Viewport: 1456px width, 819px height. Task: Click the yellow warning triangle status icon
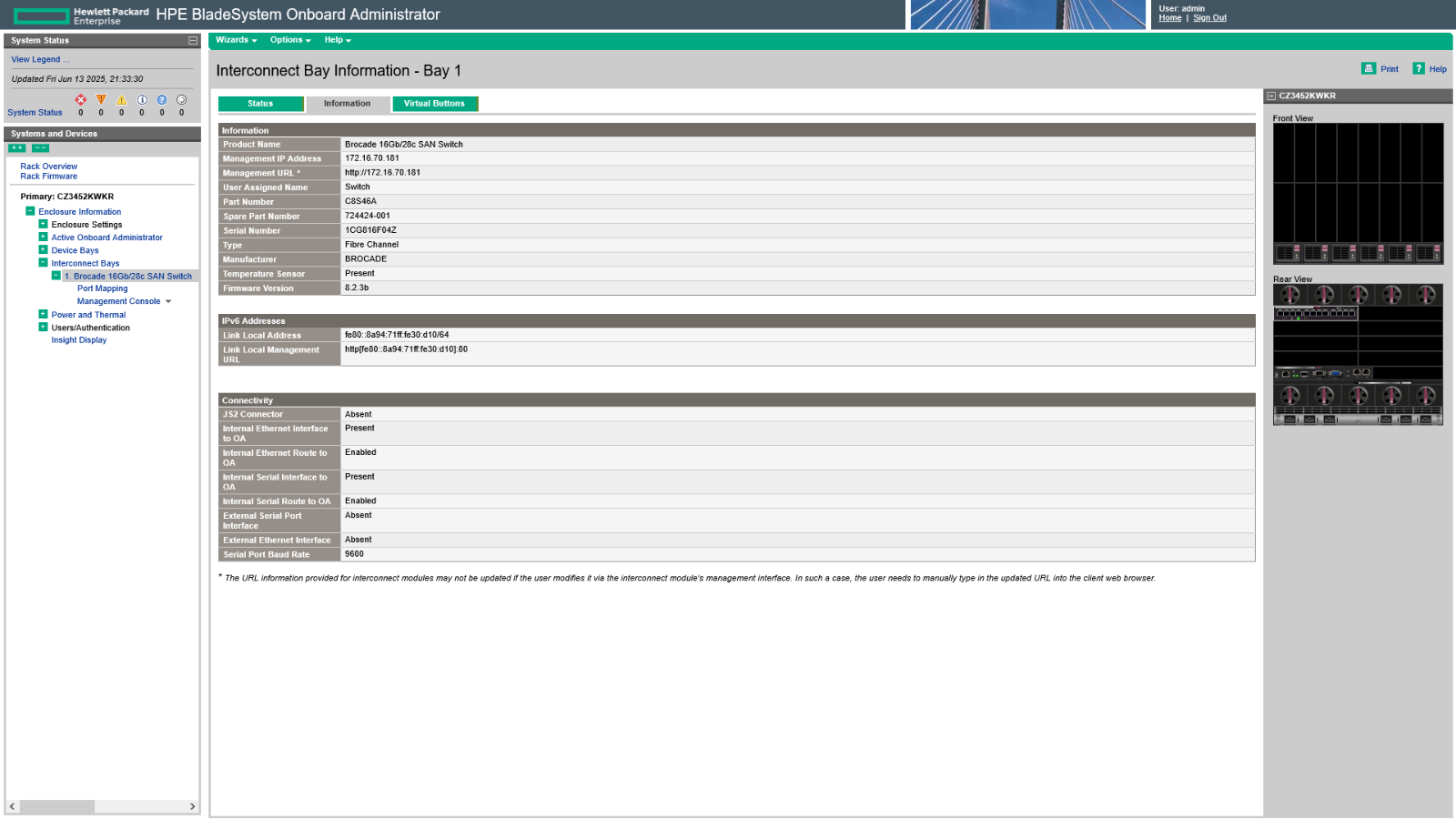tap(121, 100)
